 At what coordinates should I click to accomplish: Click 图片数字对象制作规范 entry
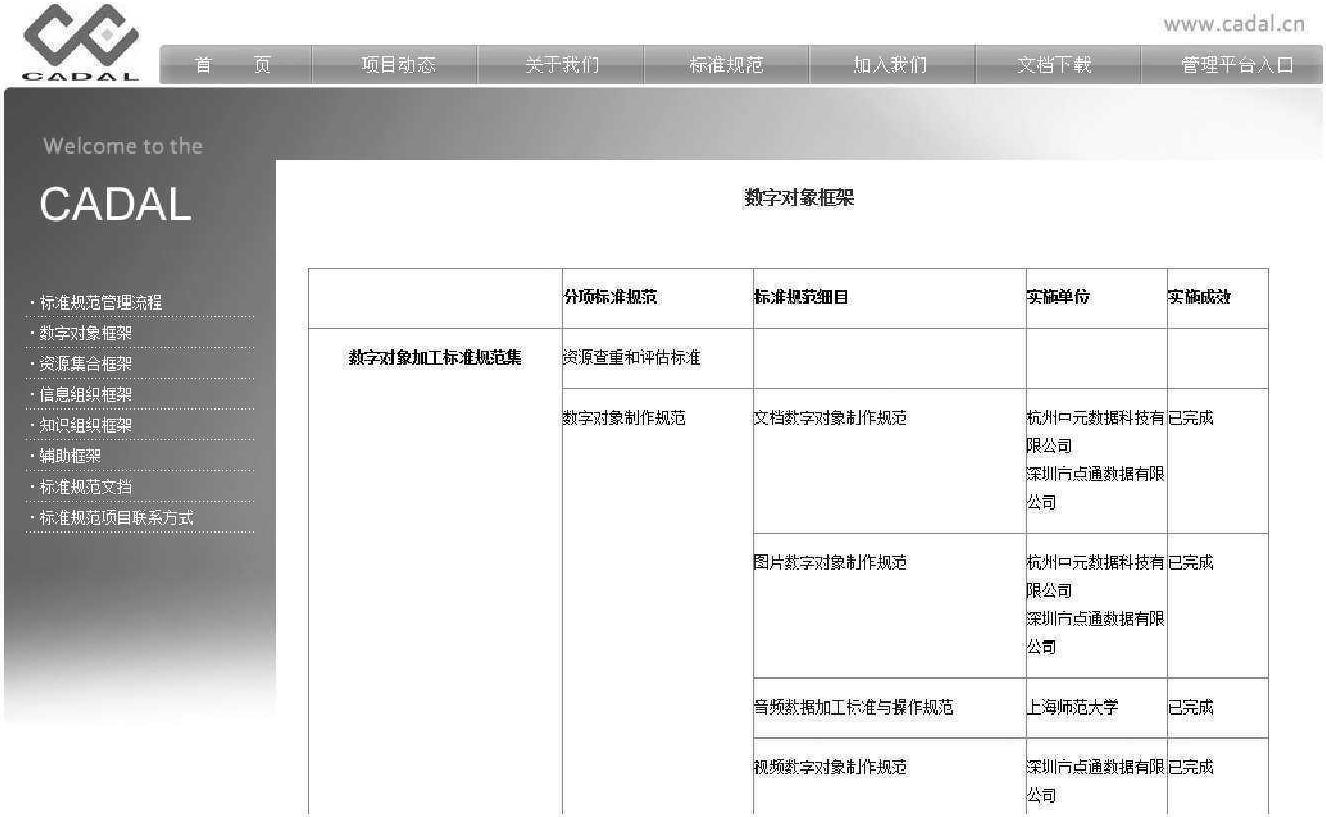tap(830, 563)
